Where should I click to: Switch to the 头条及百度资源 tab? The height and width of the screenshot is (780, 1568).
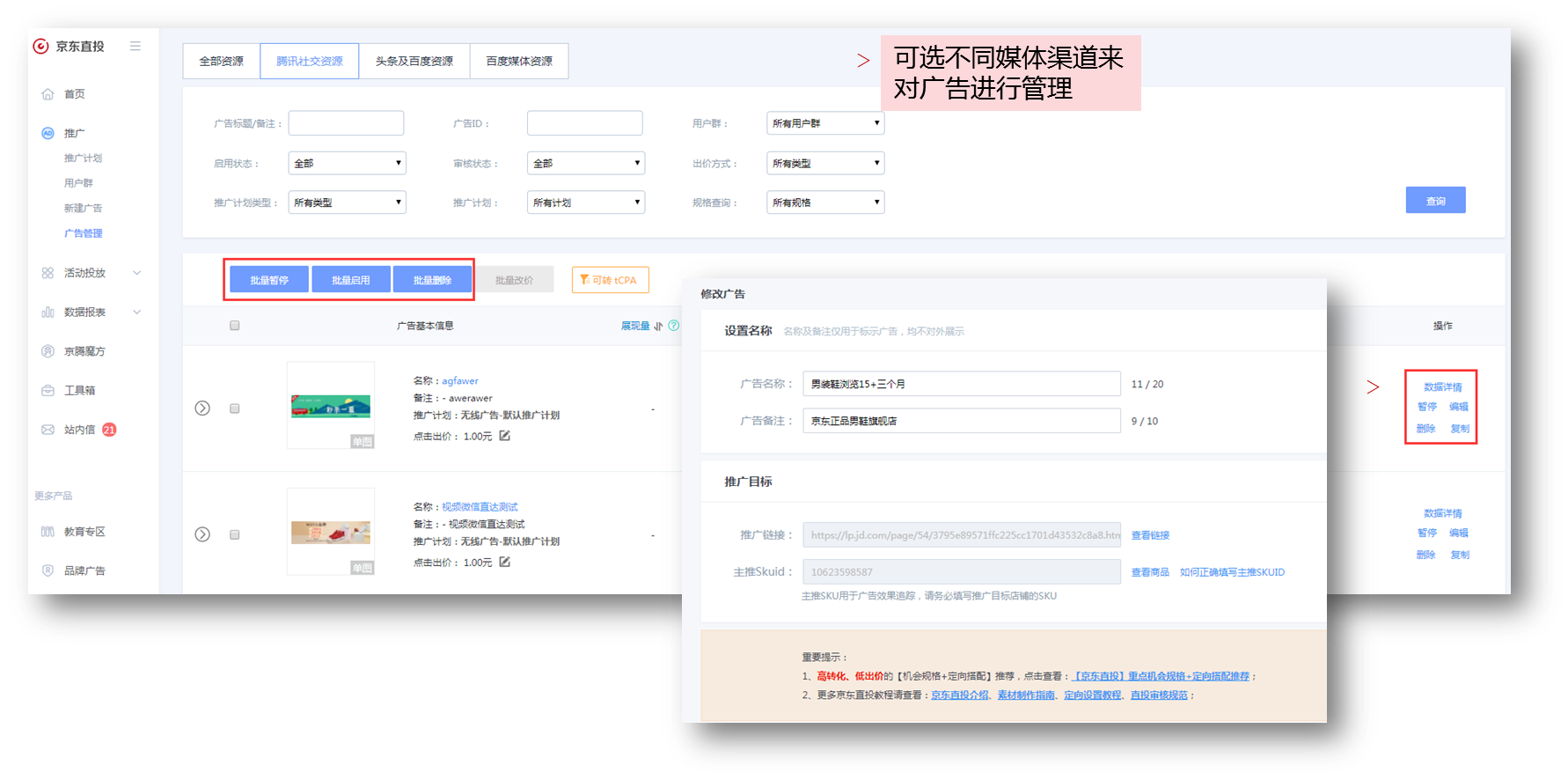click(x=414, y=61)
